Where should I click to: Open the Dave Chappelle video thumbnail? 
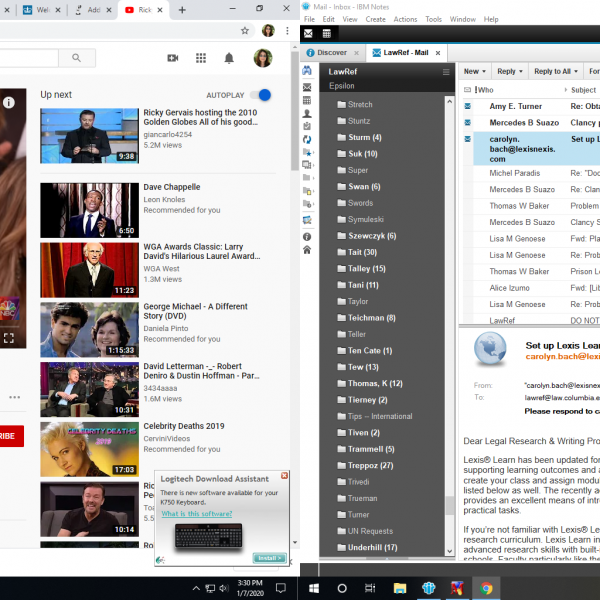click(90, 210)
